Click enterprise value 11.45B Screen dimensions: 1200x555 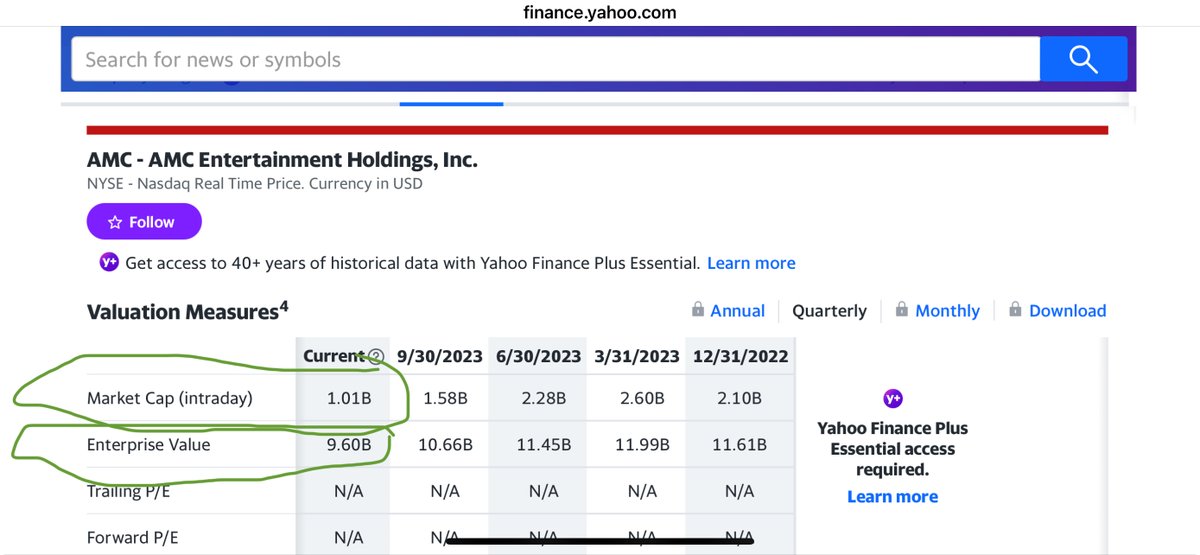544,445
